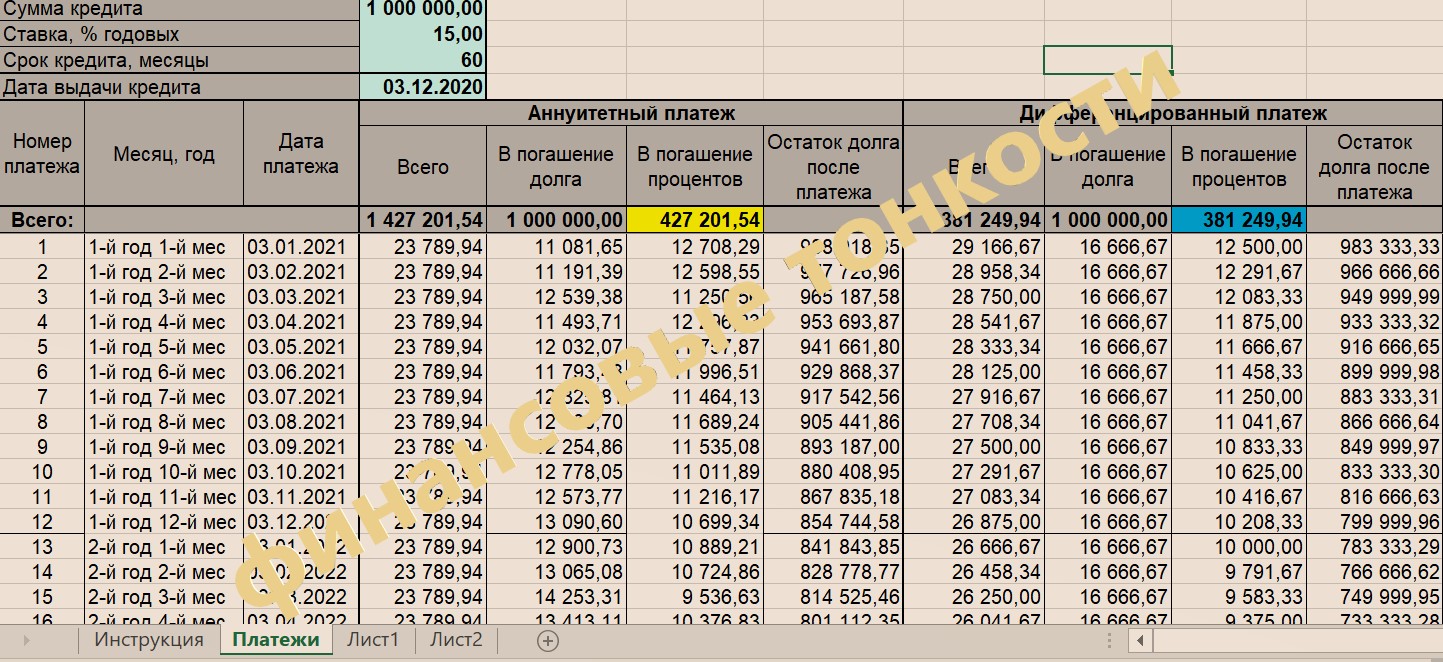The height and width of the screenshot is (662, 1443).
Task: Click the 'Номер платежа' column header
Action: coord(42,154)
